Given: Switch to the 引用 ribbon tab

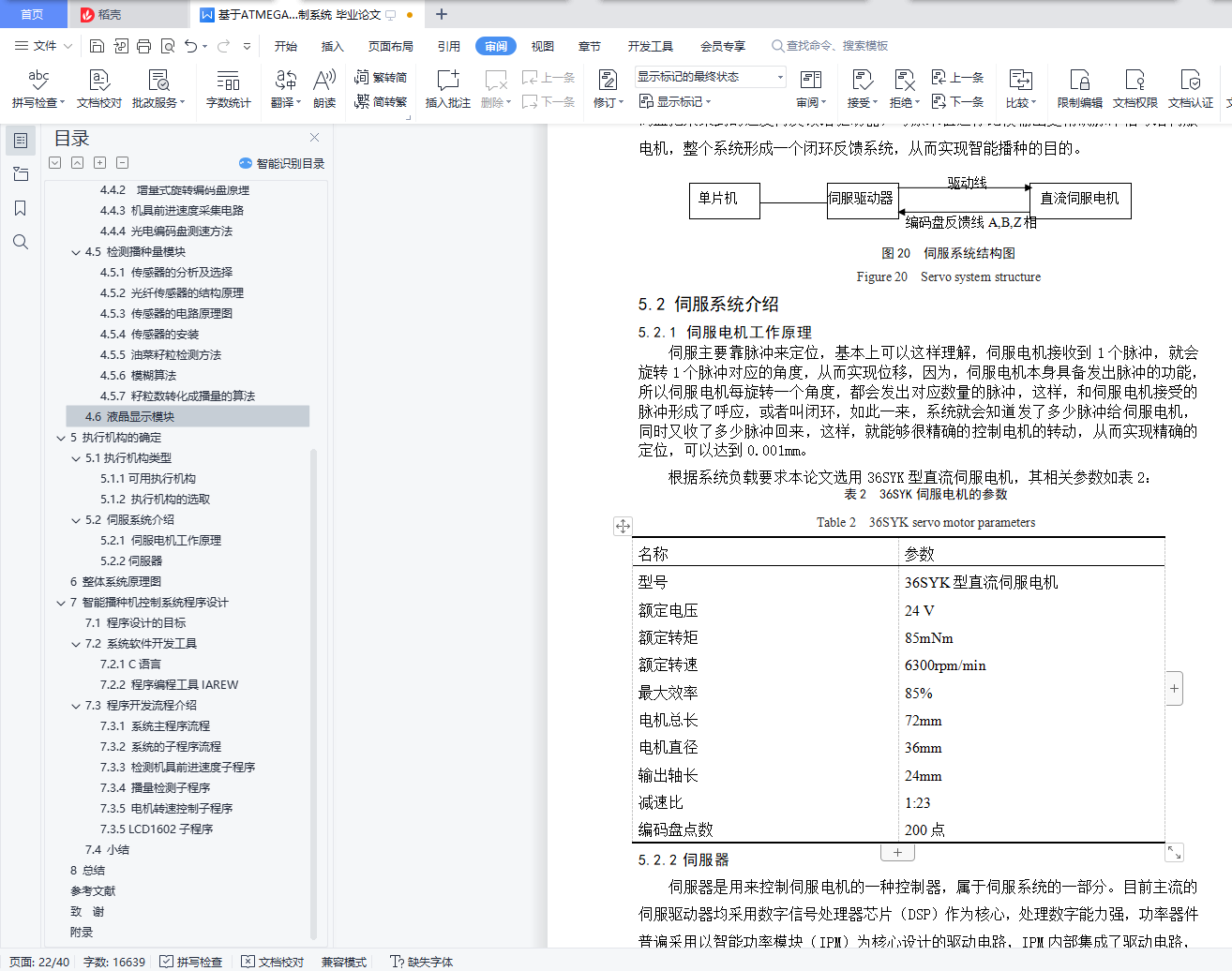Looking at the screenshot, I should (449, 46).
